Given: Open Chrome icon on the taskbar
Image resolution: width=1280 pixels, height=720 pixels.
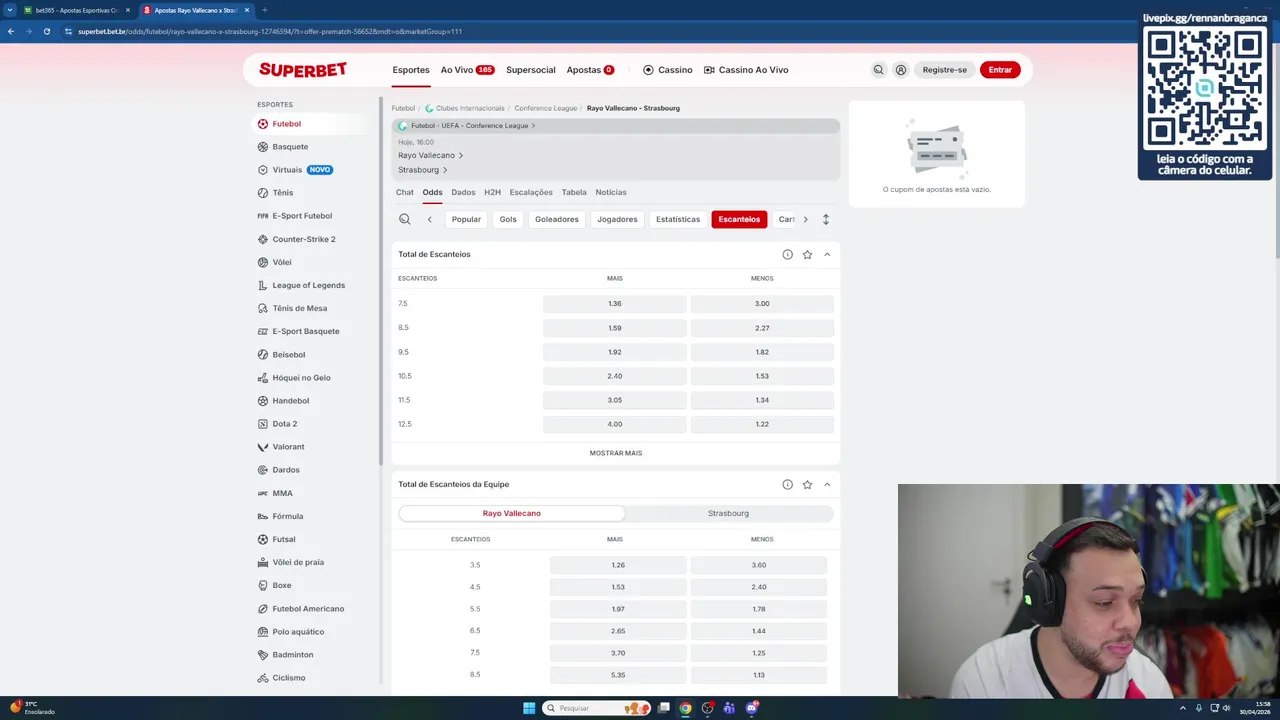Looking at the screenshot, I should 685,708.
